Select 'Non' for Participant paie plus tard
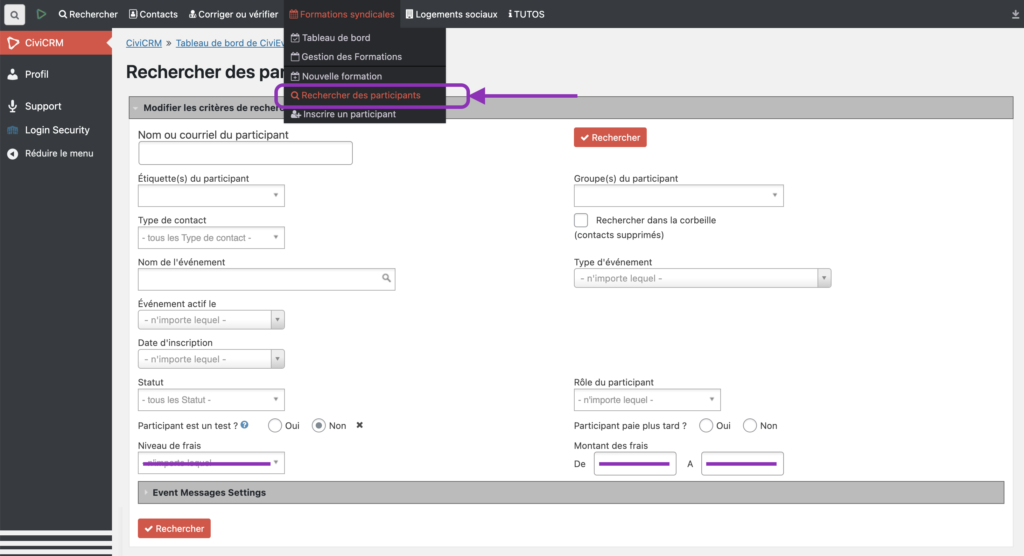The height and width of the screenshot is (556, 1024). pos(750,425)
